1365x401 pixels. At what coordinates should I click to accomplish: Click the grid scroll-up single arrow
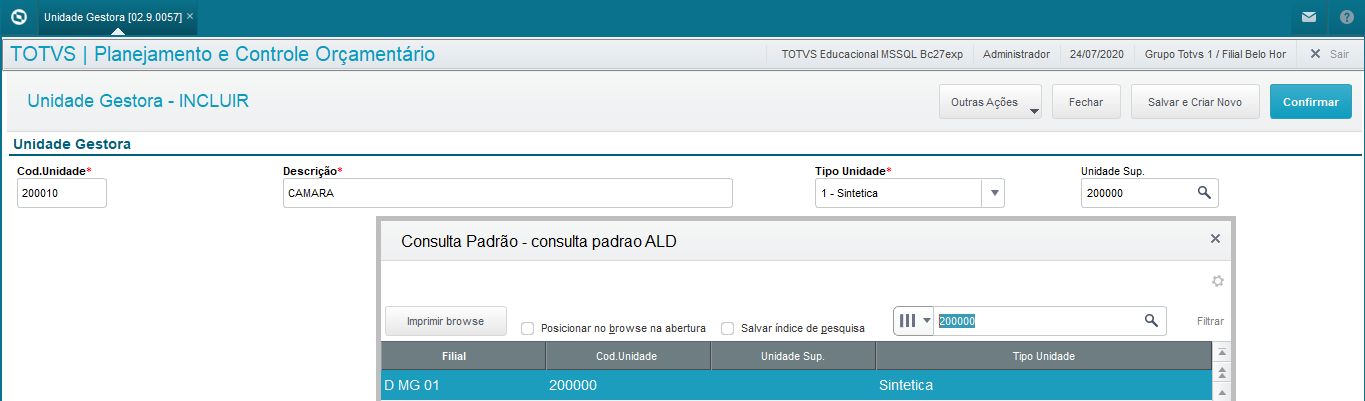pyautogui.click(x=1221, y=391)
